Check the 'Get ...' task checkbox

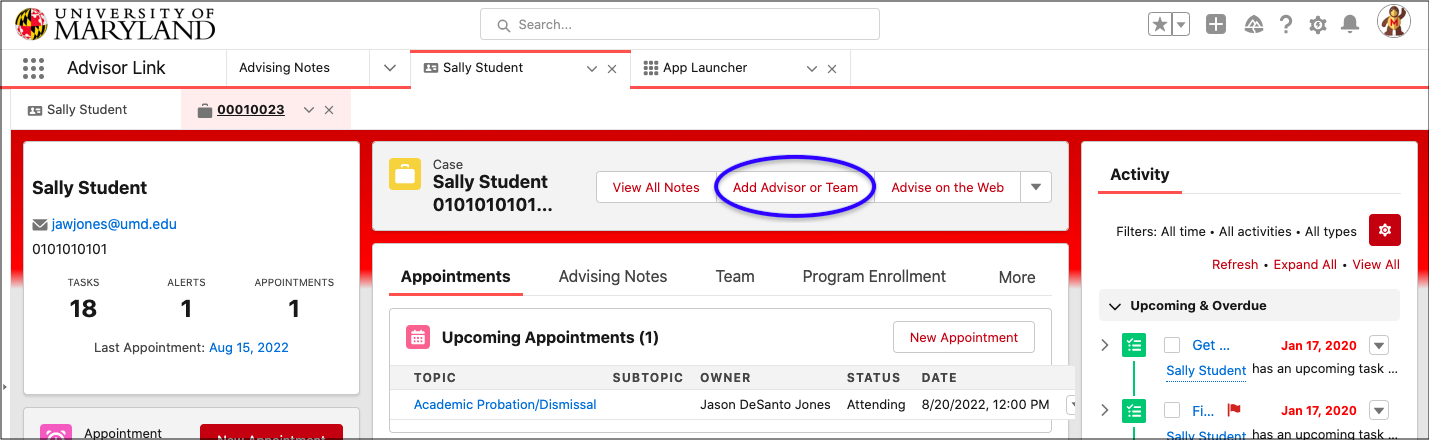(1172, 346)
